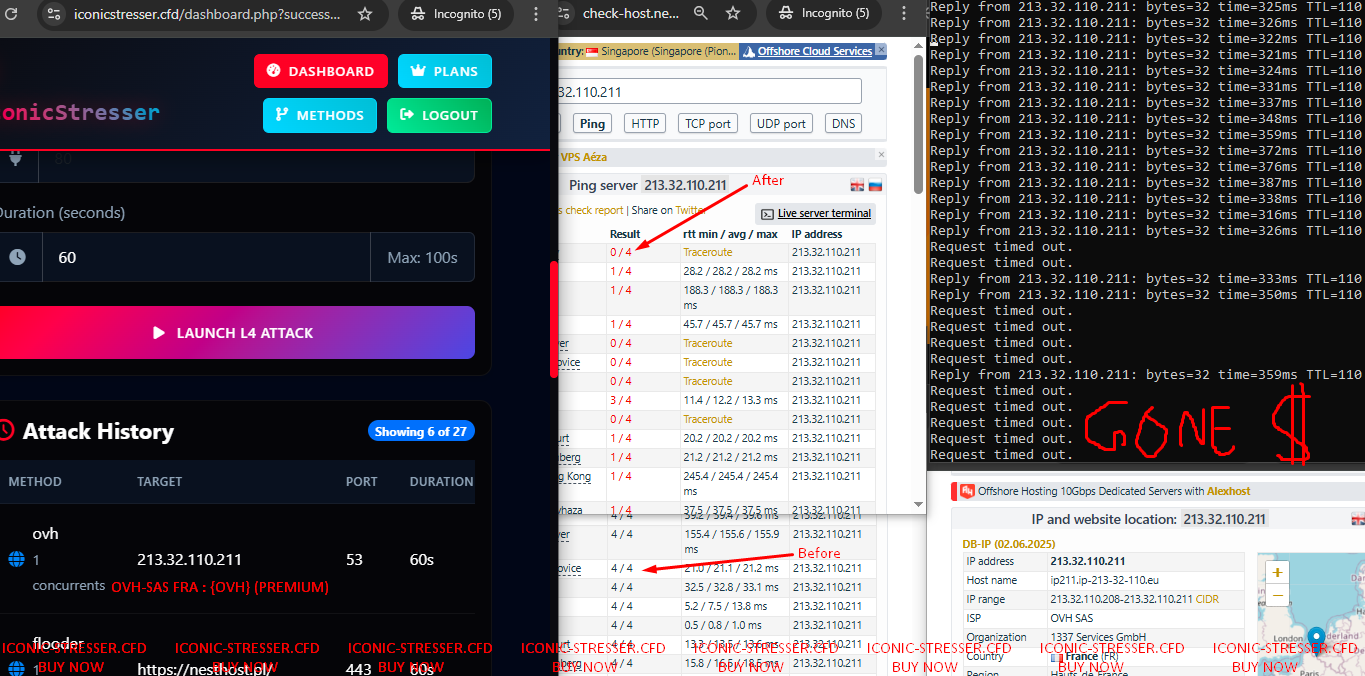Zoom out on the IP location map
Viewport: 1365px width, 676px height.
pos(1278,596)
